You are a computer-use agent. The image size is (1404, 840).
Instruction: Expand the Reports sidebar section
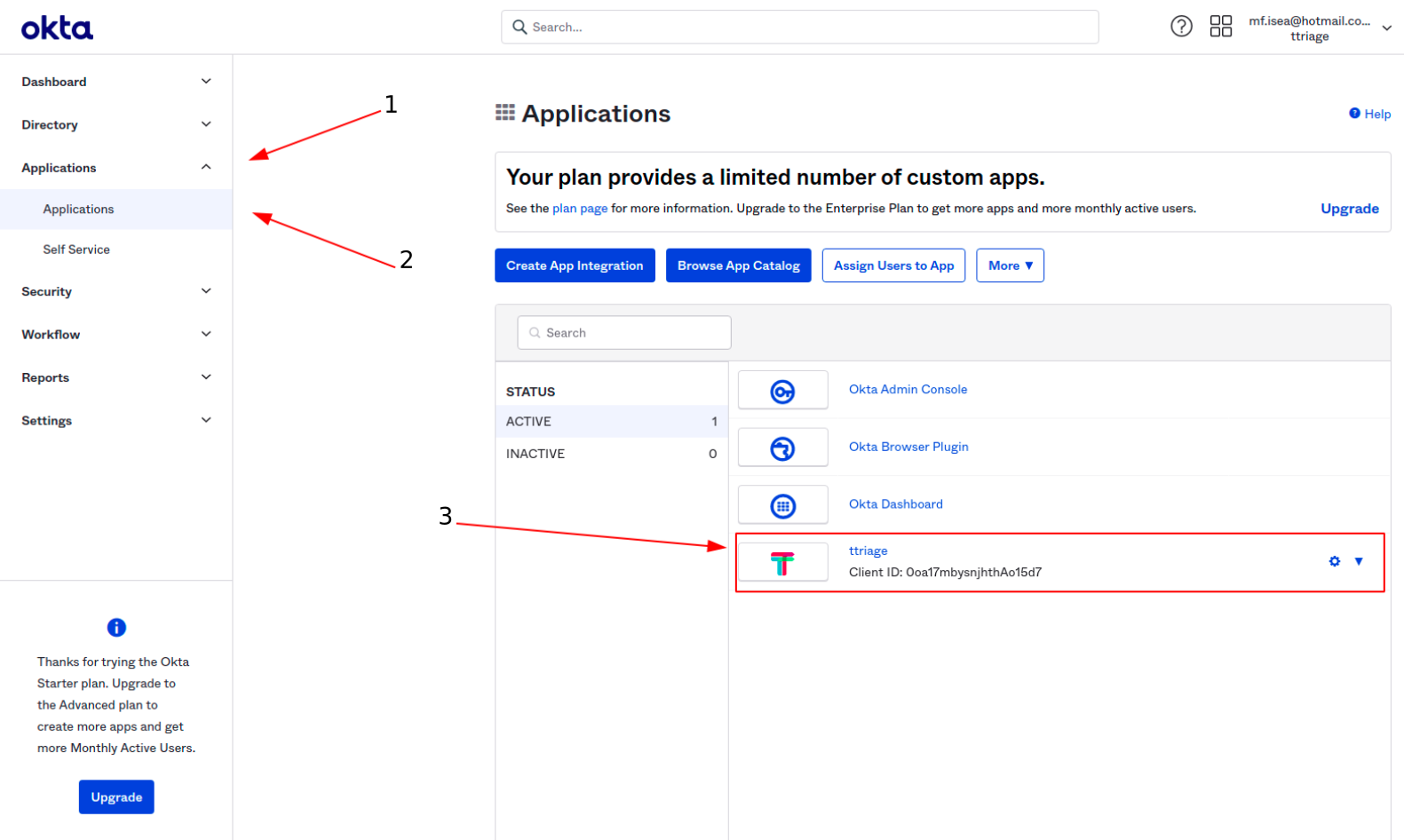pos(116,377)
